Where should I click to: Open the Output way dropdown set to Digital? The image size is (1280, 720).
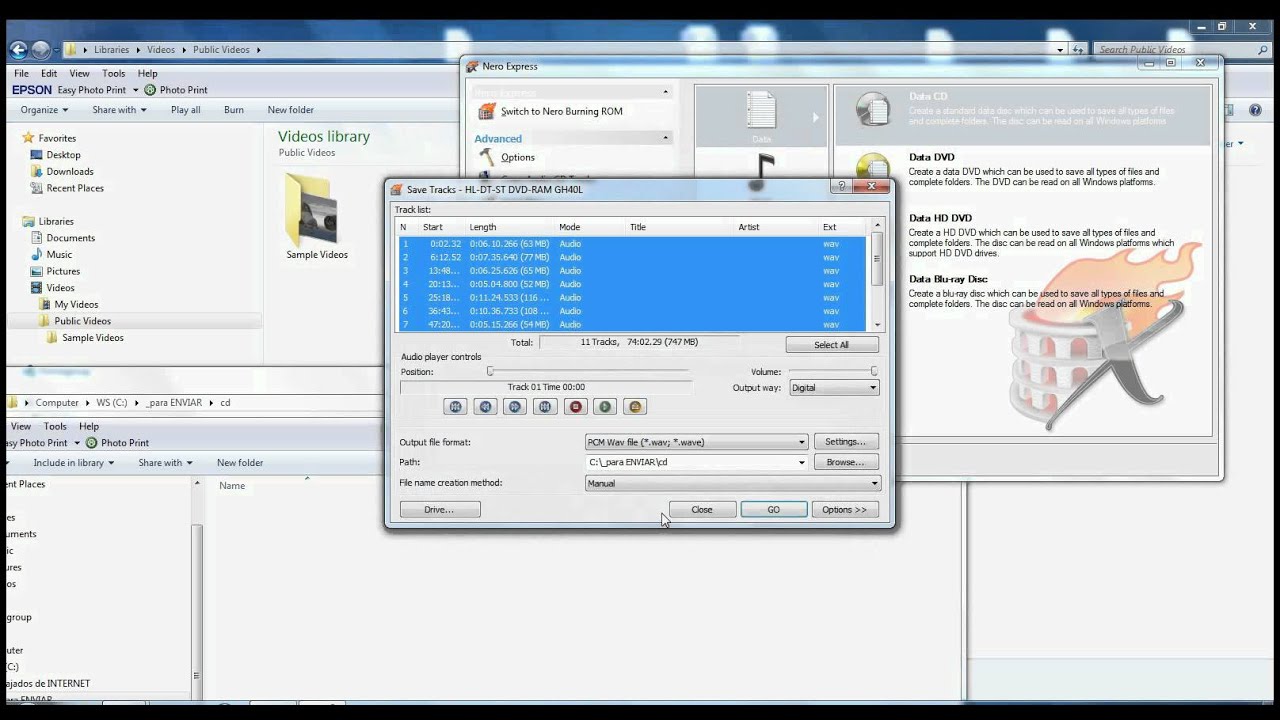coord(834,388)
